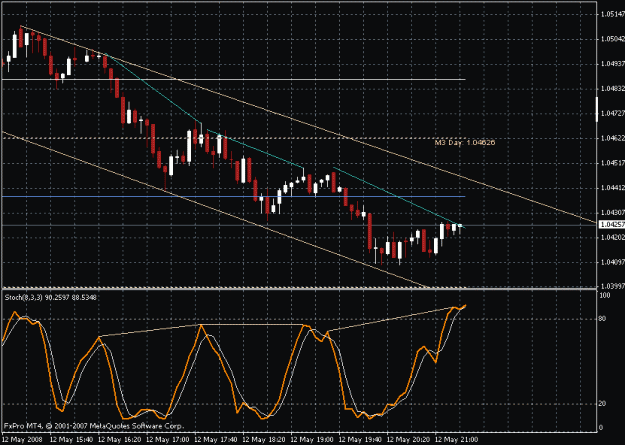Click the '12 May 15:40' time label
The image size is (625, 445).
tap(71, 440)
